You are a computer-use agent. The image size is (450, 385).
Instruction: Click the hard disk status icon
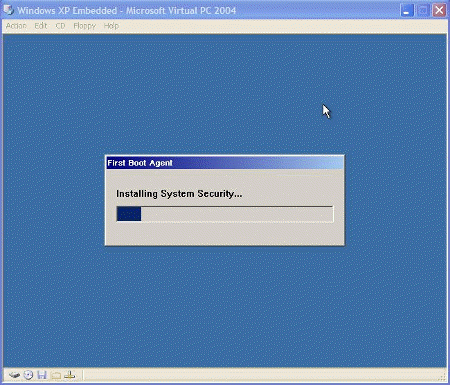point(14,375)
